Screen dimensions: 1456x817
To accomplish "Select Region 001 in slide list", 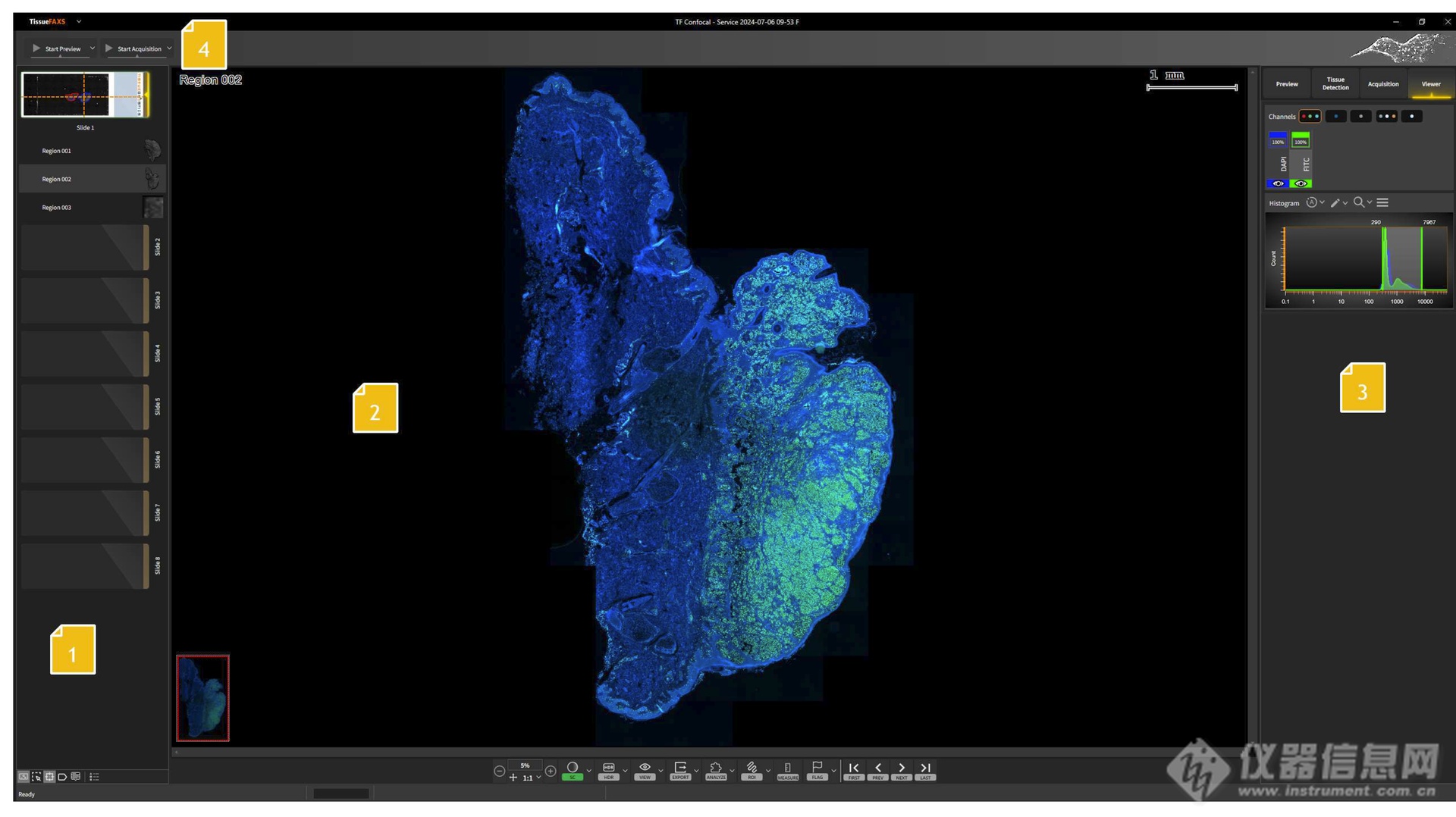I will click(x=92, y=151).
